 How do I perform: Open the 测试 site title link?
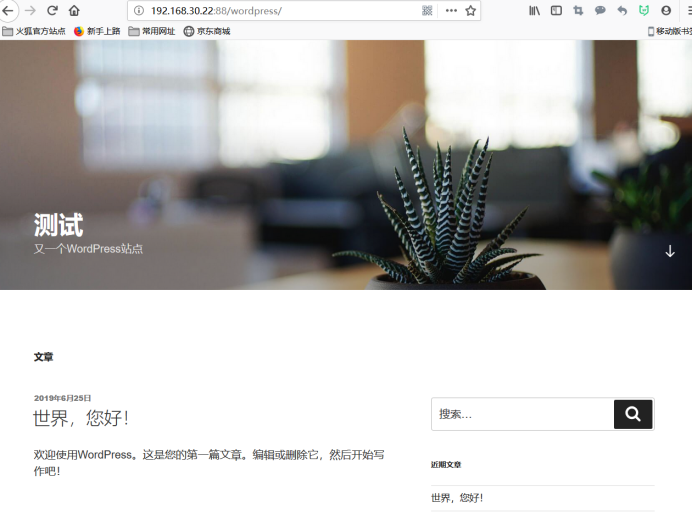pos(58,225)
